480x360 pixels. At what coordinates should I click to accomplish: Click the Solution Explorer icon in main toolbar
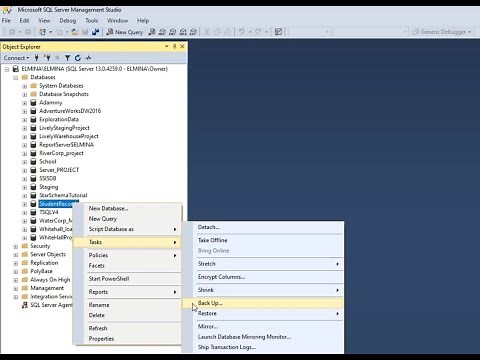(278, 32)
